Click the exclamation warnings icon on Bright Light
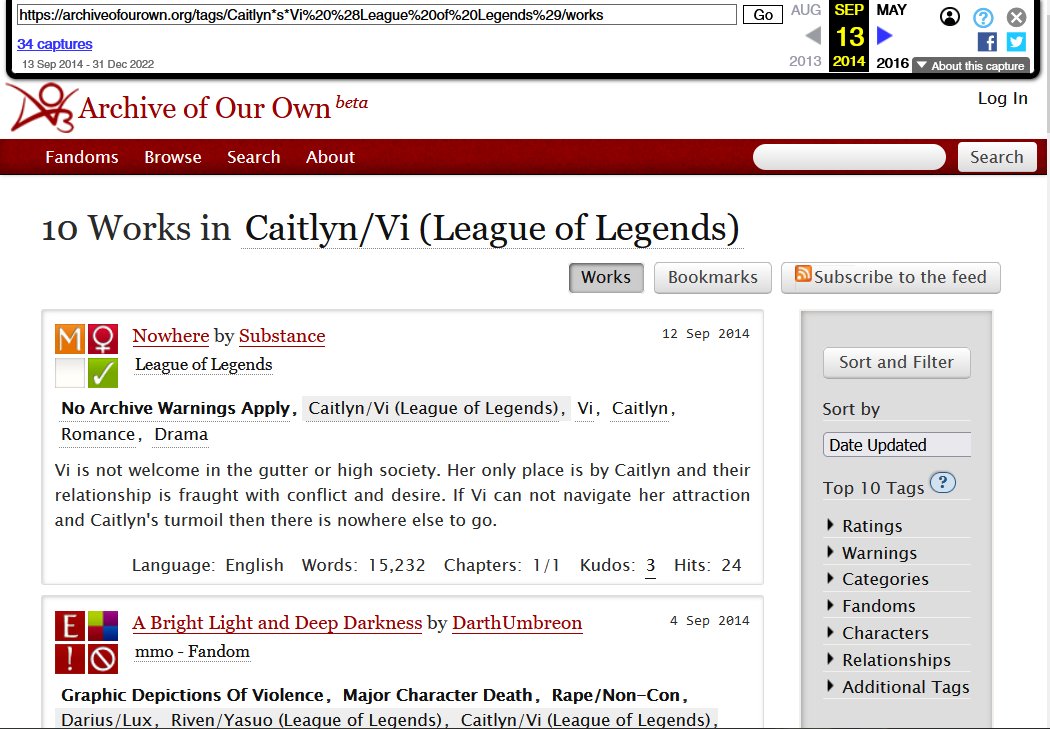This screenshot has width=1050, height=729. click(70, 659)
